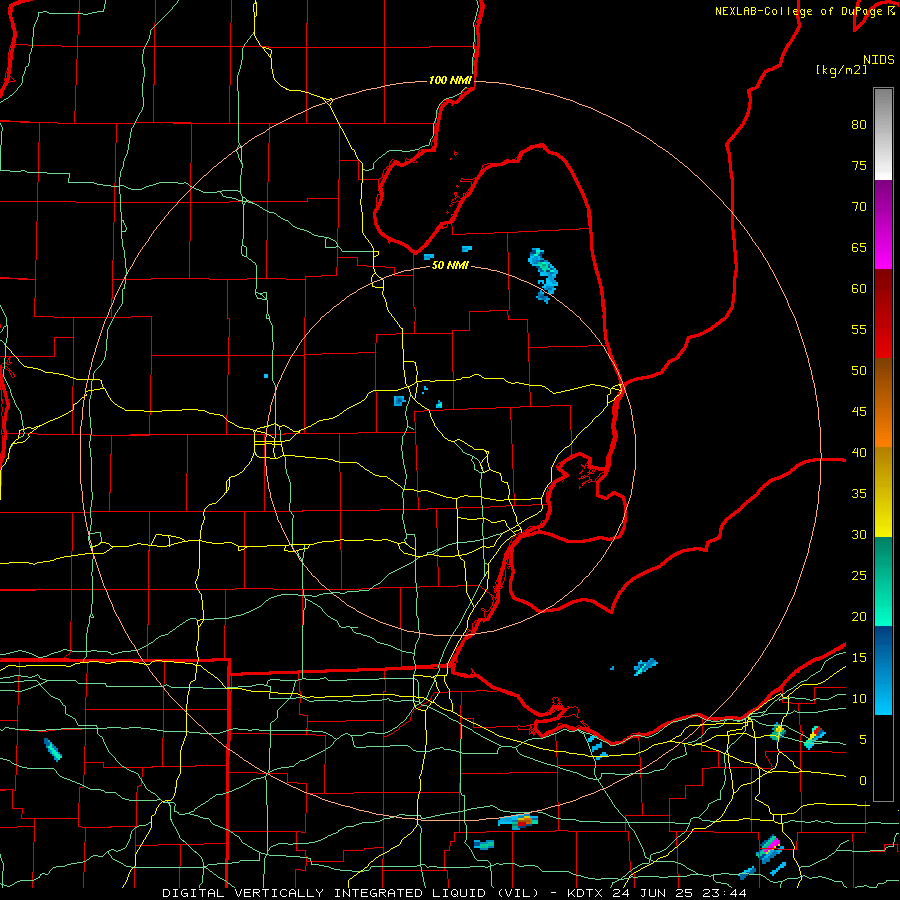
Task: Click the blue segment of the color bar
Action: pos(883,670)
